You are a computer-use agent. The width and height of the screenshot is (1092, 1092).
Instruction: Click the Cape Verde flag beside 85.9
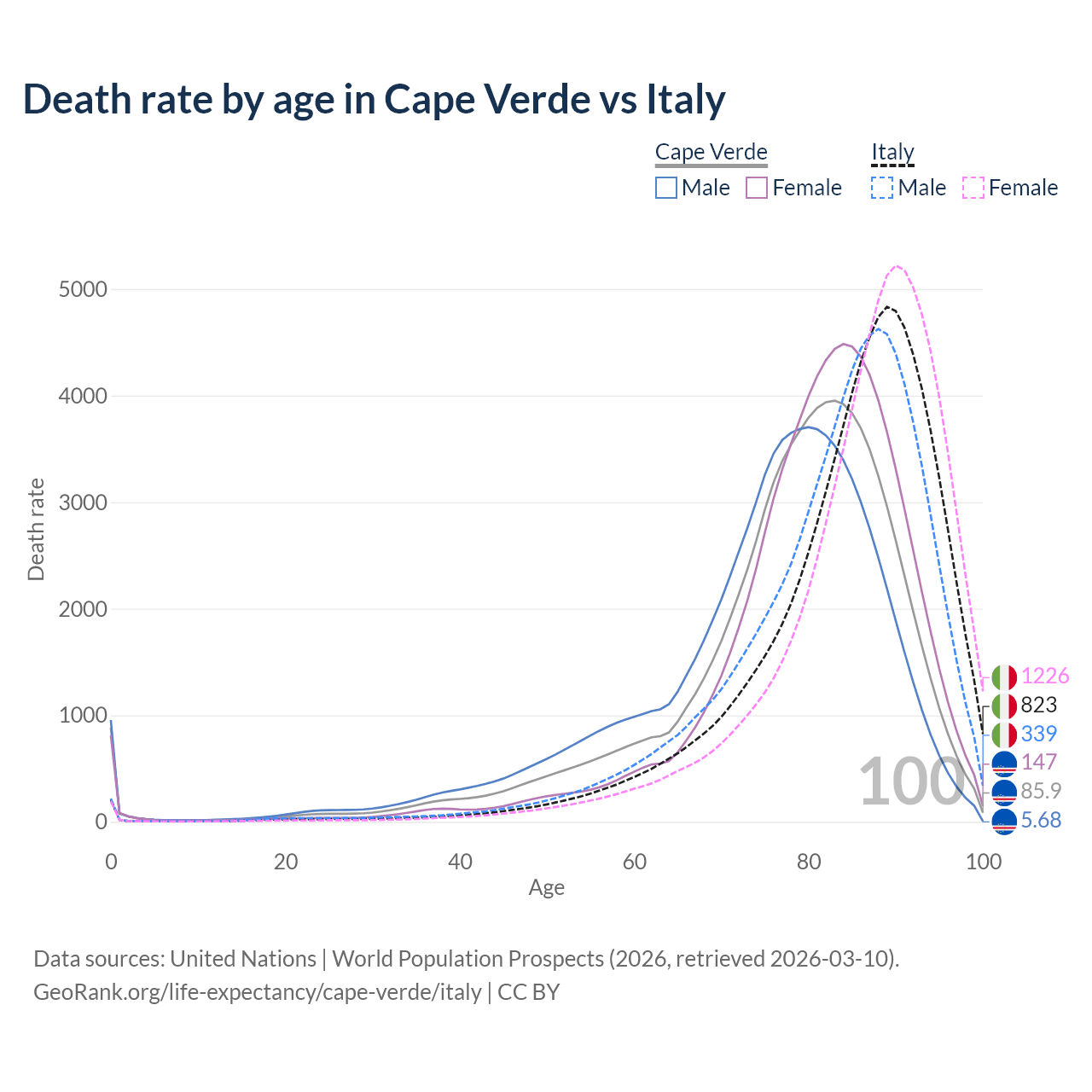[1004, 791]
